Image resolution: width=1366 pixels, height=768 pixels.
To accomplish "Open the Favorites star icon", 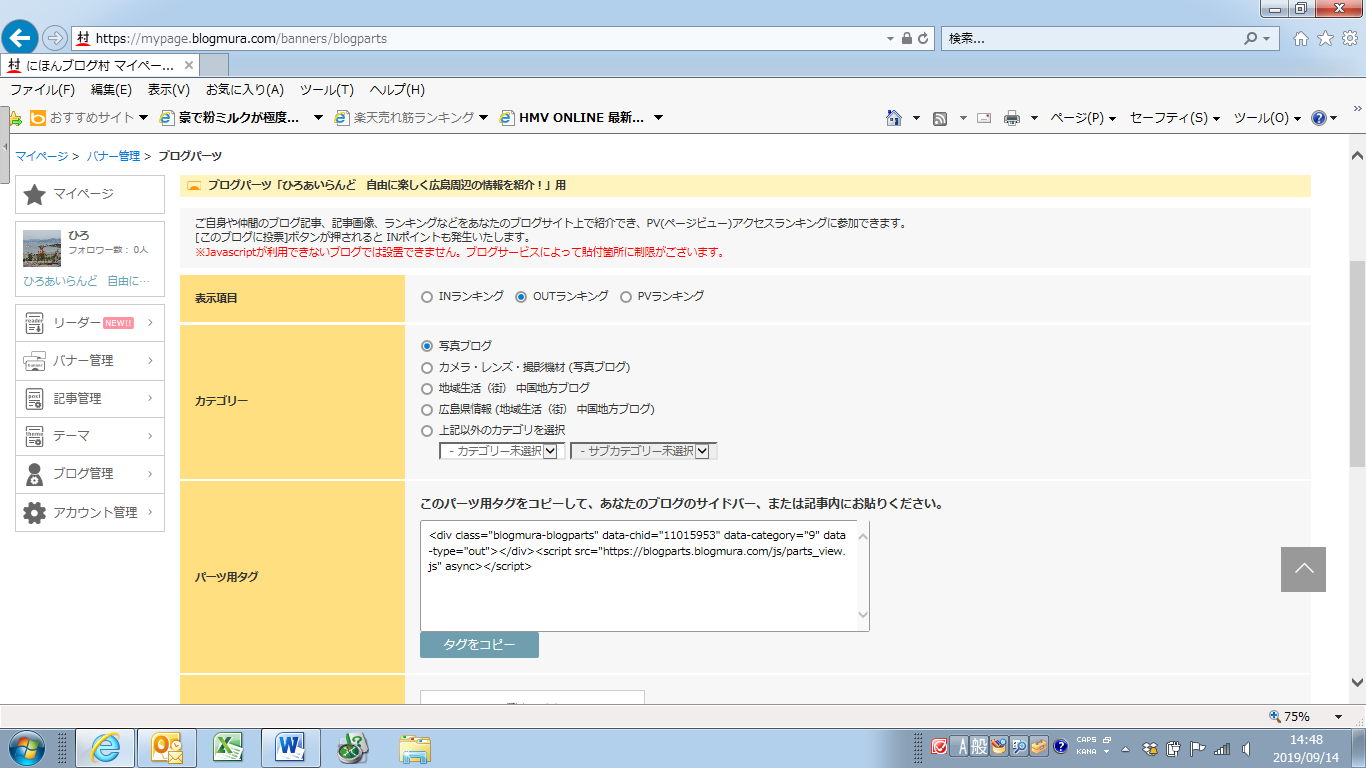I will [x=1325, y=38].
